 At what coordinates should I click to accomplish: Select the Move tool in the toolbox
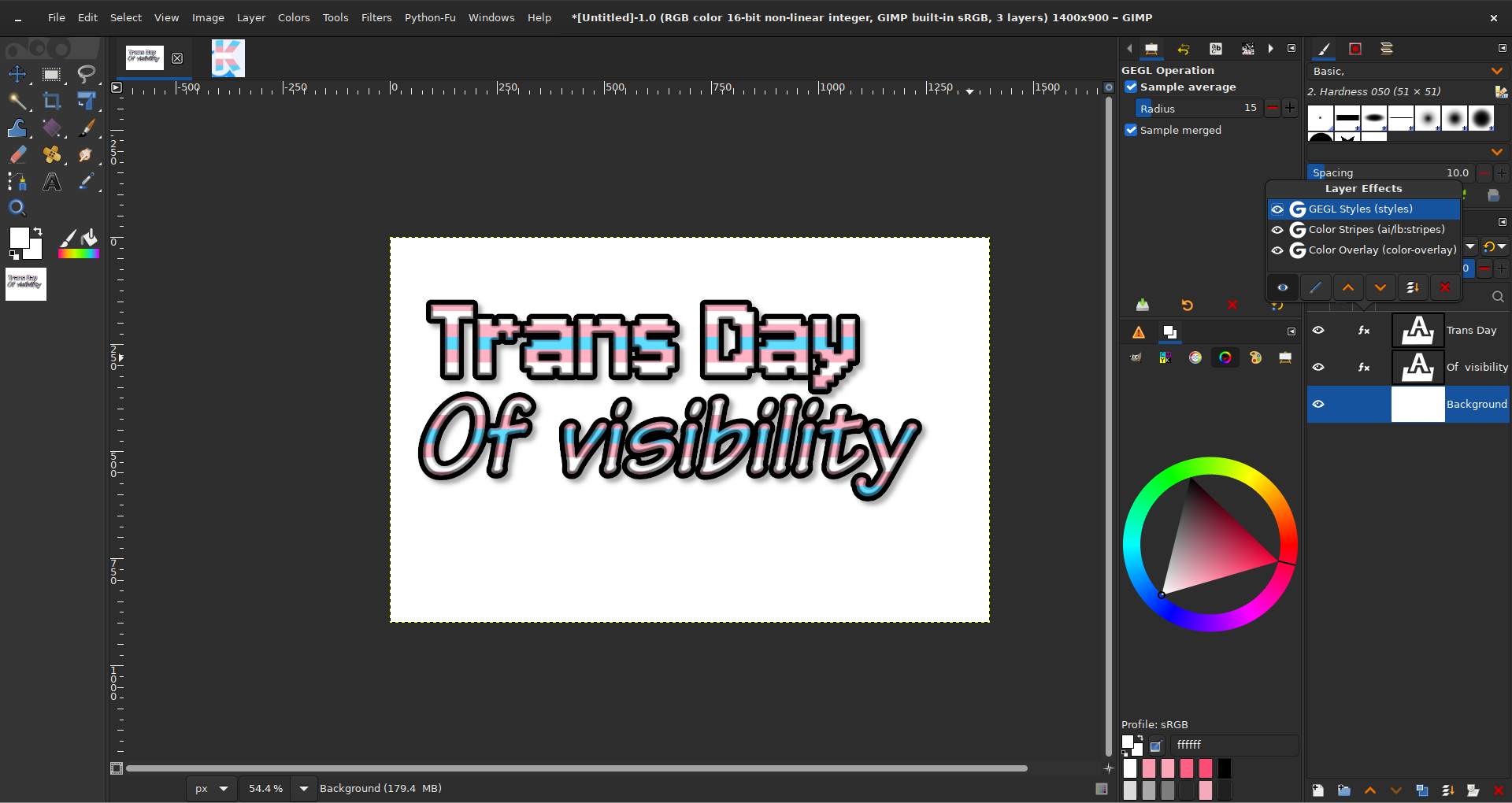click(x=17, y=75)
